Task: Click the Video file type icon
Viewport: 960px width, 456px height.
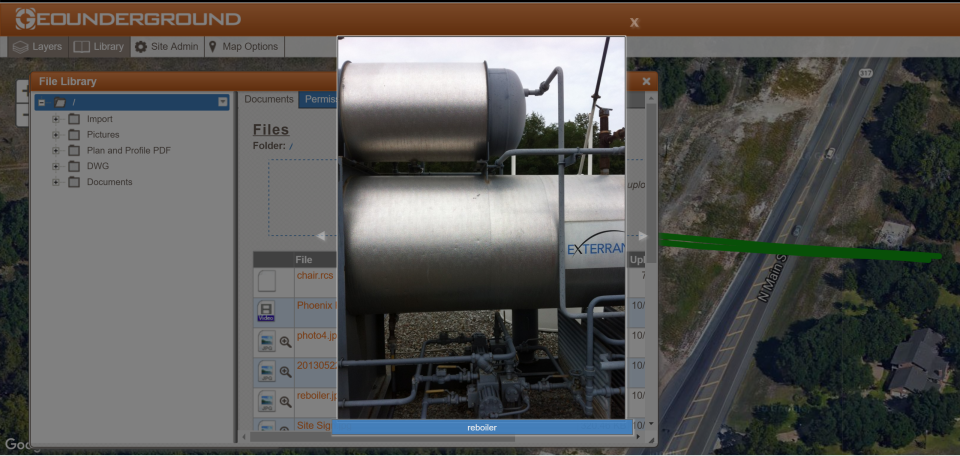Action: pos(266,311)
